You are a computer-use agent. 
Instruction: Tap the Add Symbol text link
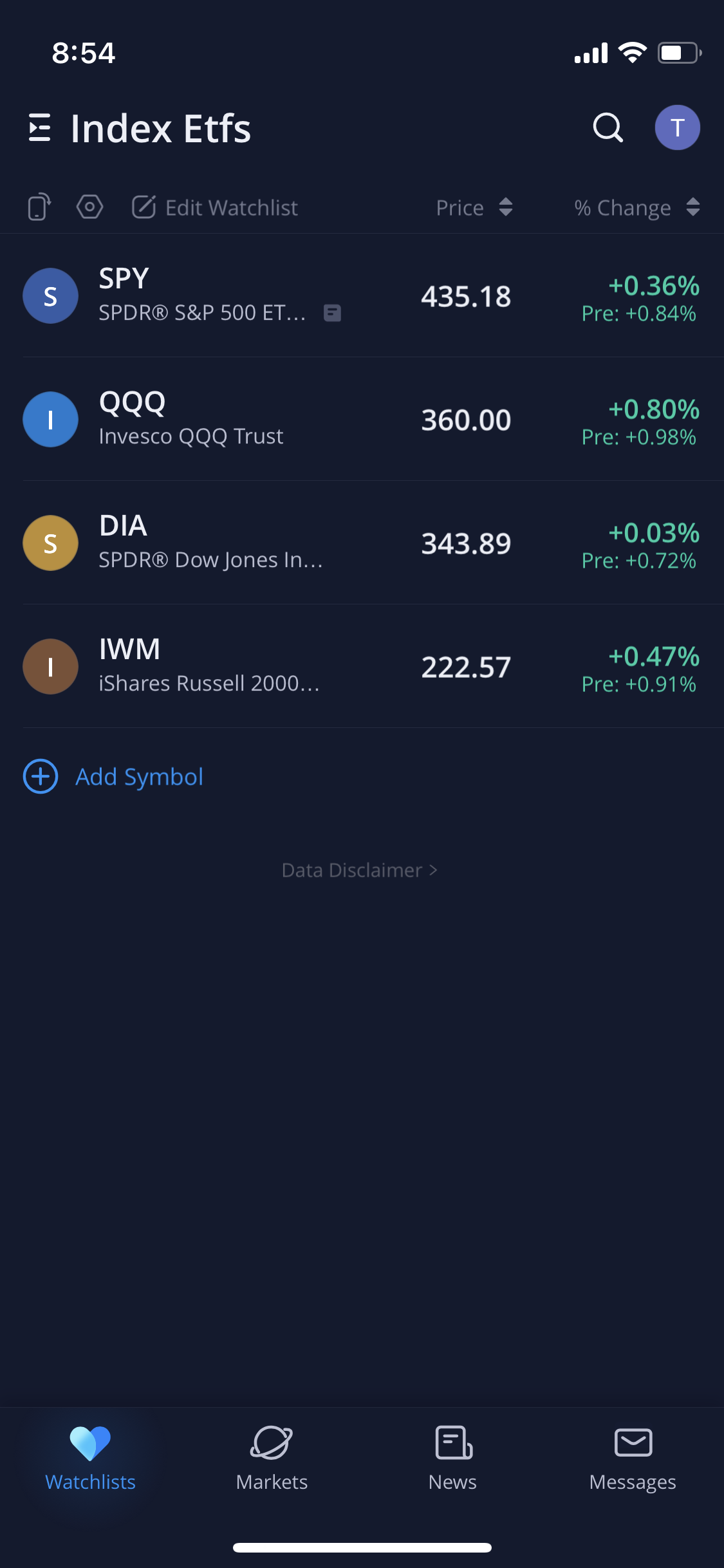coord(139,776)
